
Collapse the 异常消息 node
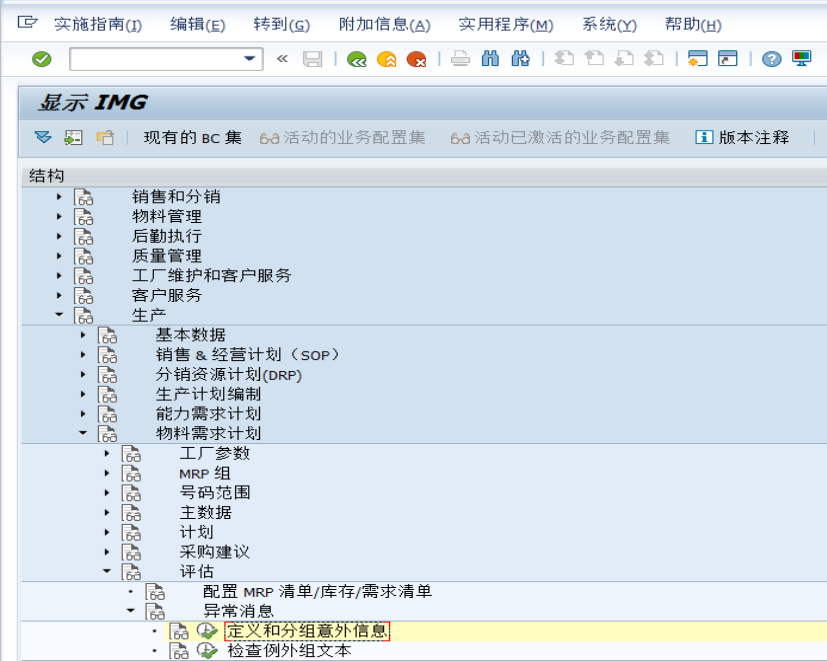point(131,611)
